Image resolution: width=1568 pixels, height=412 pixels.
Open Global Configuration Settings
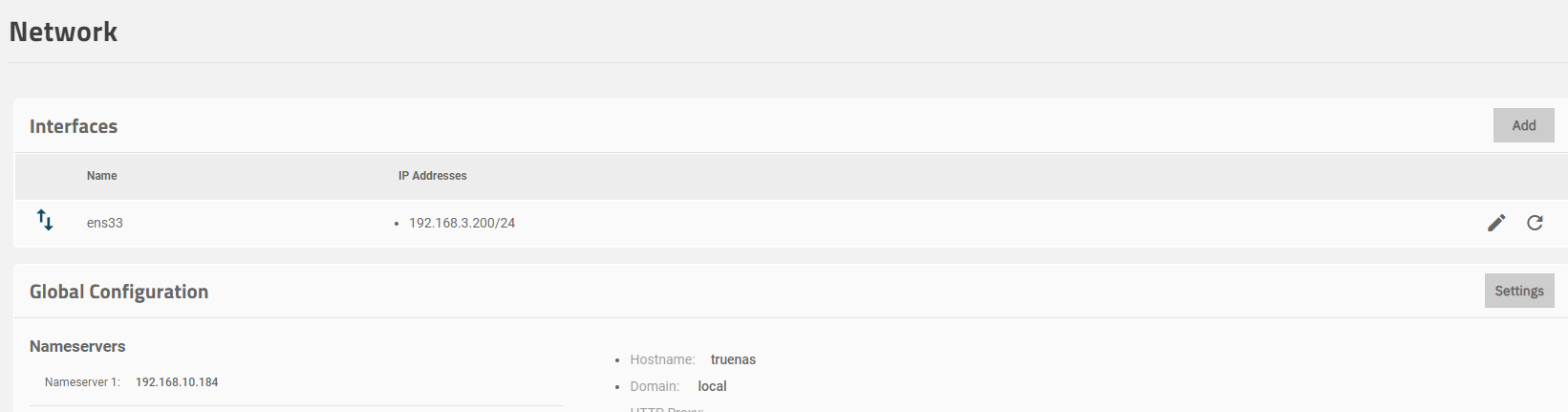tap(1518, 291)
